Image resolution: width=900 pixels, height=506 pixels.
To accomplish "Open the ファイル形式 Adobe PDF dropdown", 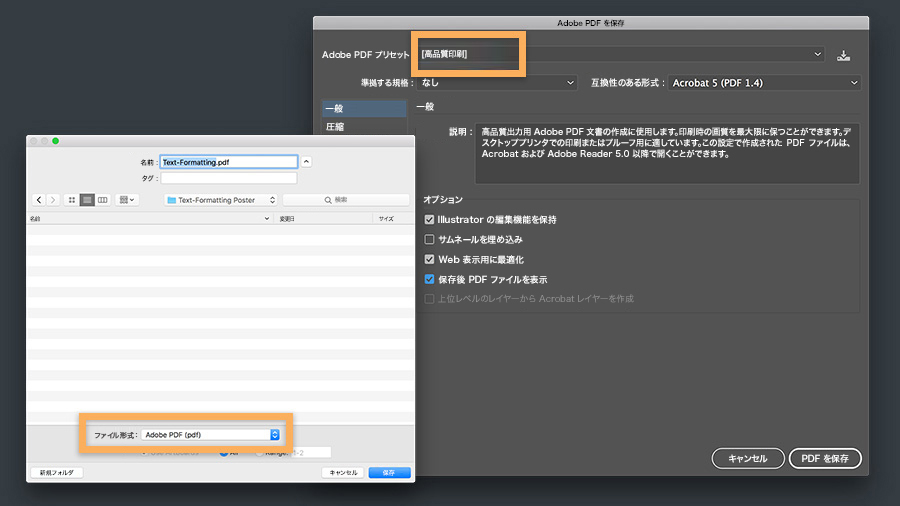I will (211, 435).
